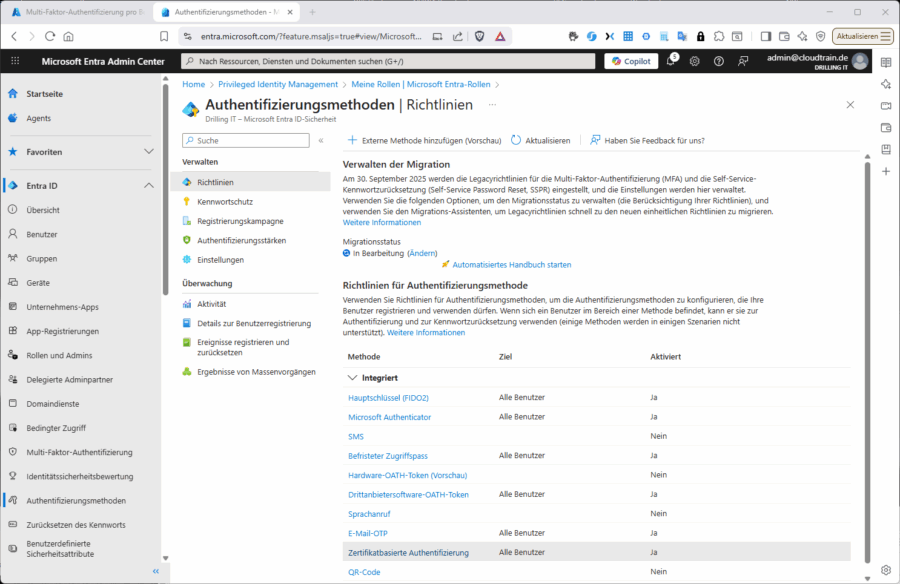This screenshot has height=584, width=900.
Task: Switch to the Multi-Faktor-Authentifizierung browser tab
Action: click(x=79, y=12)
